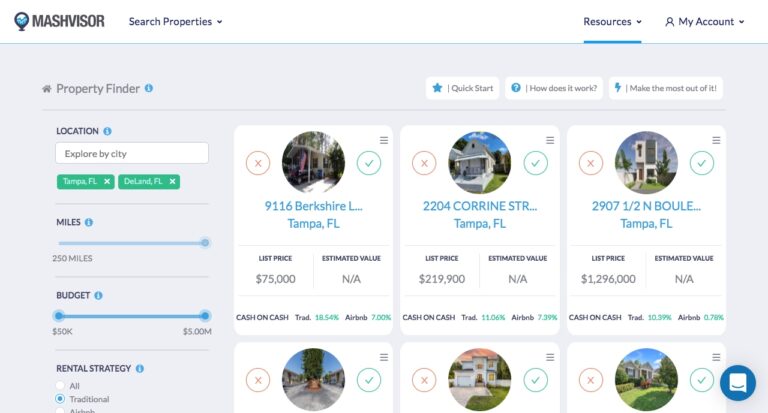The height and width of the screenshot is (413, 768).
Task: Select the Traditional rental strategy radio
Action: 61,399
